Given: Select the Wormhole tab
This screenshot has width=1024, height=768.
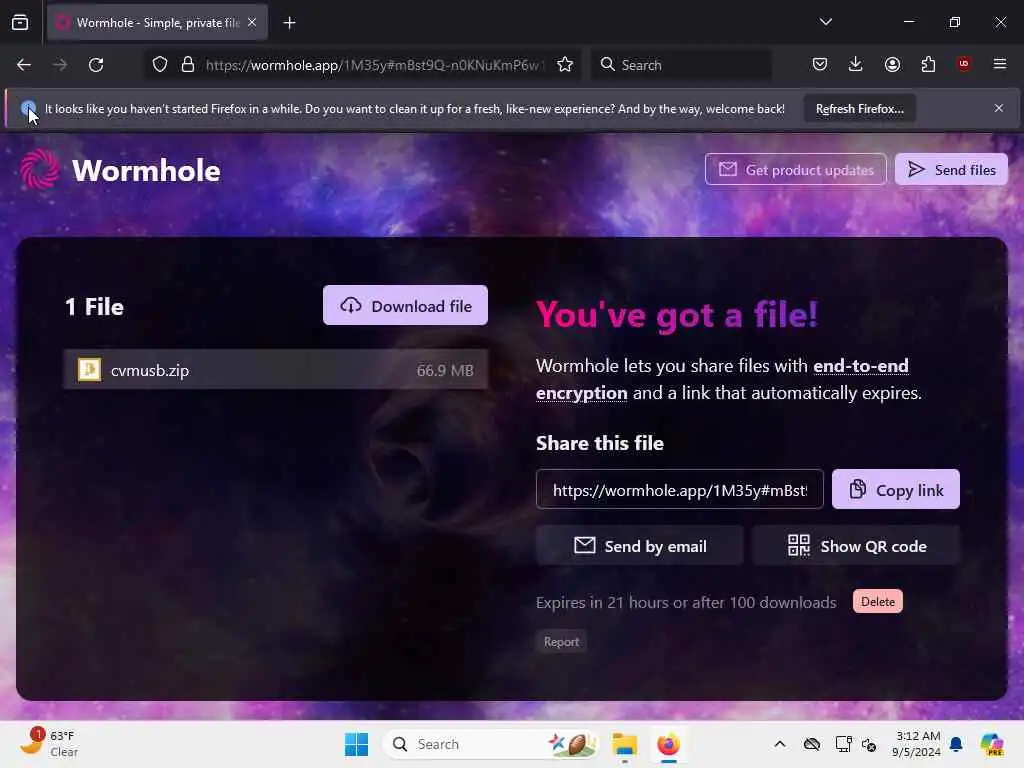Looking at the screenshot, I should [157, 23].
